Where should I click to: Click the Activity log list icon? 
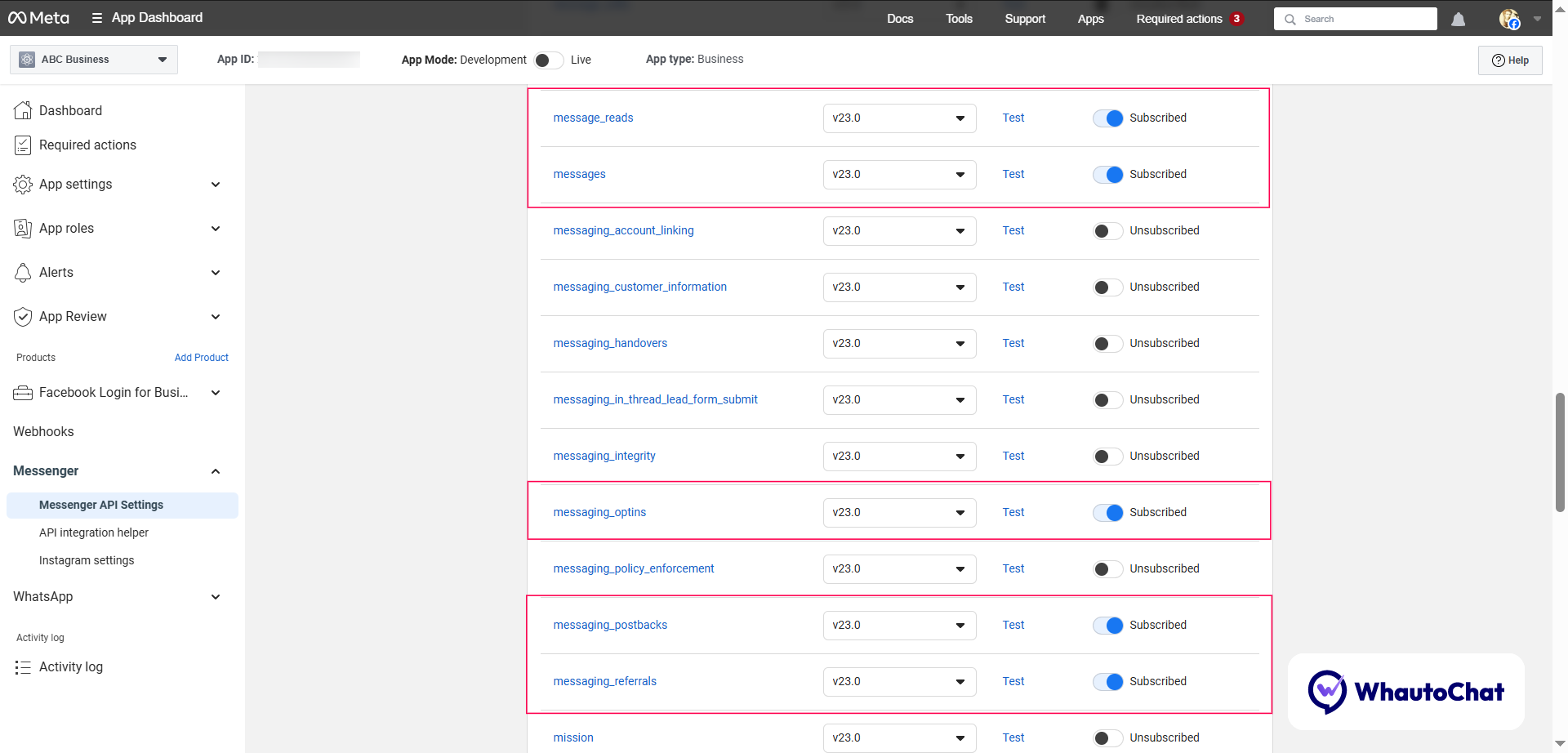(x=23, y=666)
